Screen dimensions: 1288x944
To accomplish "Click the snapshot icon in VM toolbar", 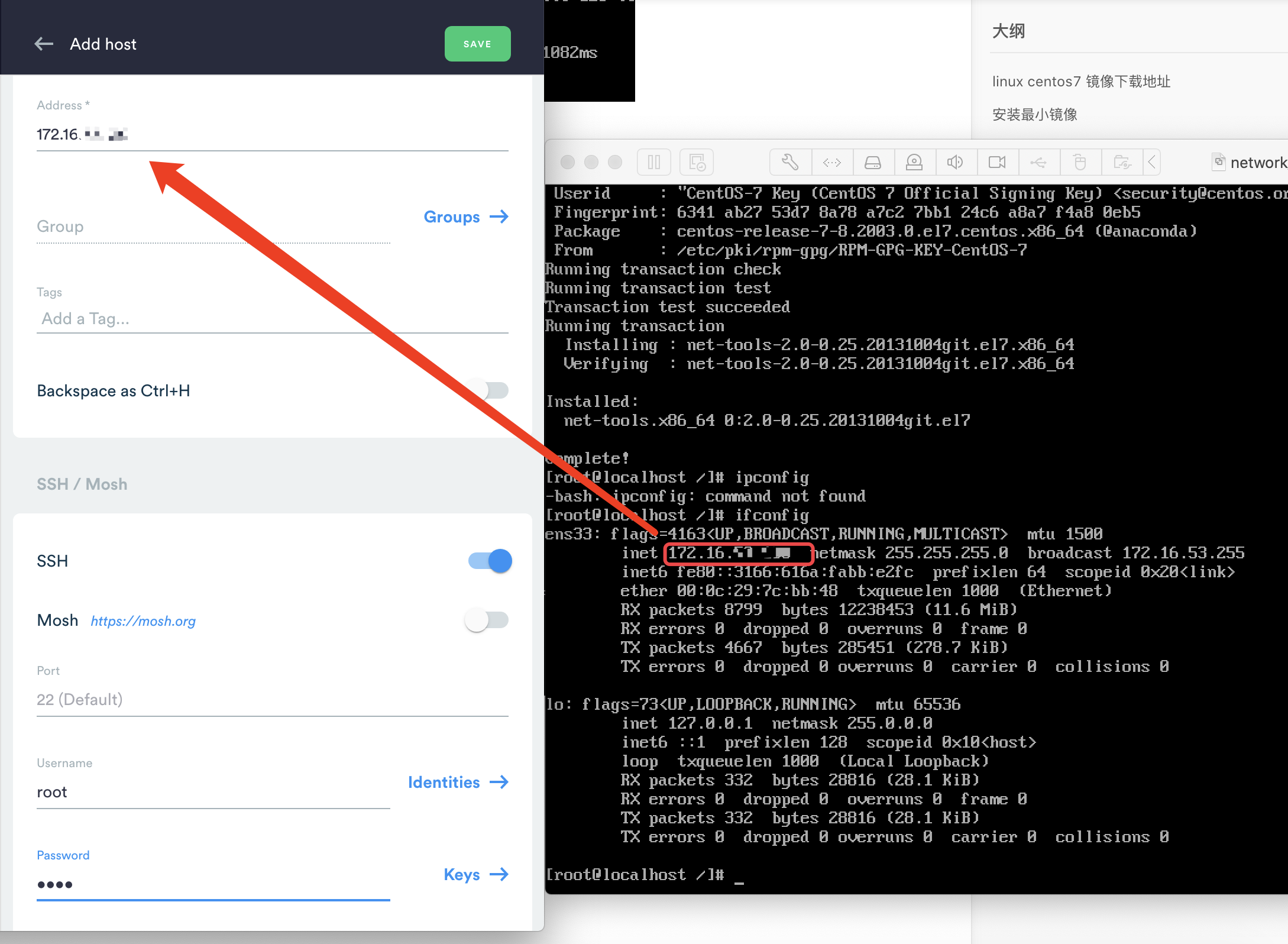I will (x=697, y=162).
